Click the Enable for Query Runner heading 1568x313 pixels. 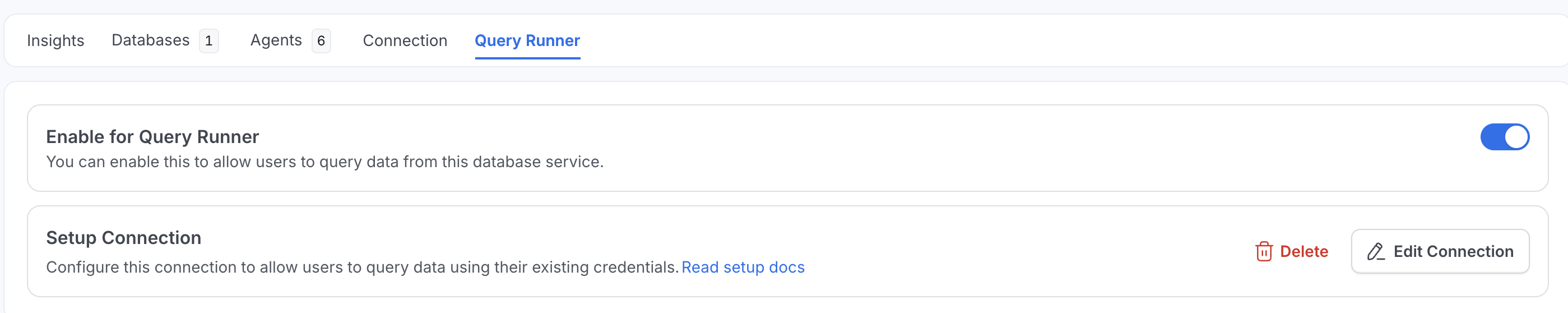coord(152,137)
